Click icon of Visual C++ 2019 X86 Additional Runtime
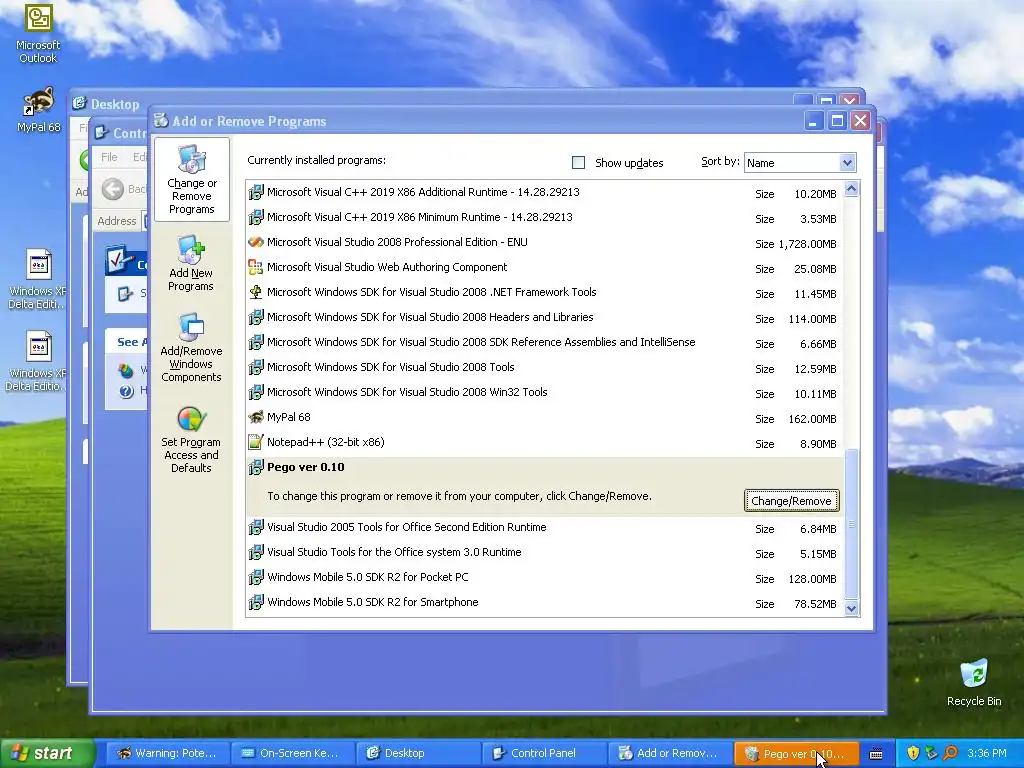Viewport: 1024px width, 768px height. (256, 192)
